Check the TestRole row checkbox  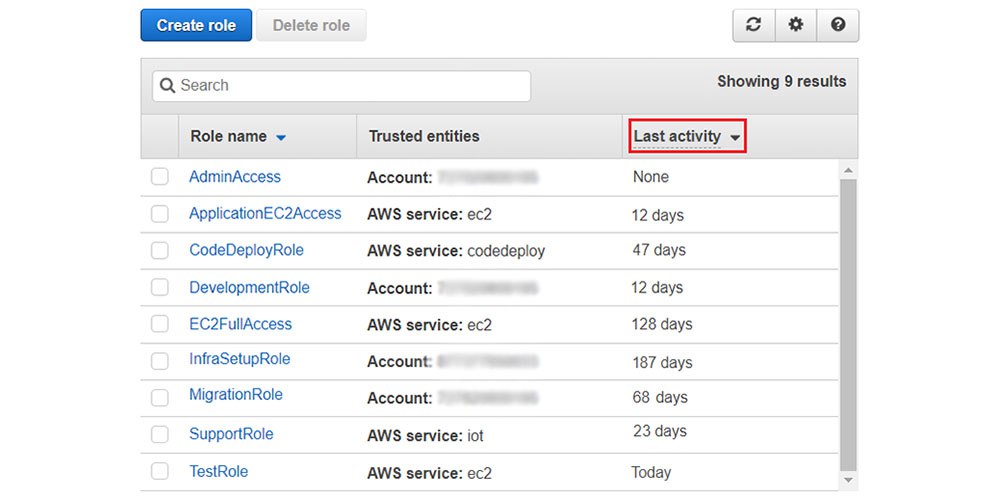coord(159,471)
